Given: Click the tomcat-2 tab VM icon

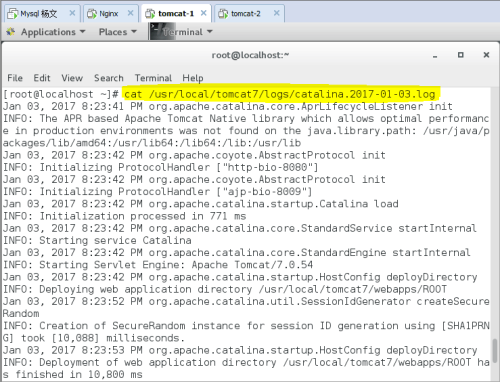Looking at the screenshot, I should [223, 14].
